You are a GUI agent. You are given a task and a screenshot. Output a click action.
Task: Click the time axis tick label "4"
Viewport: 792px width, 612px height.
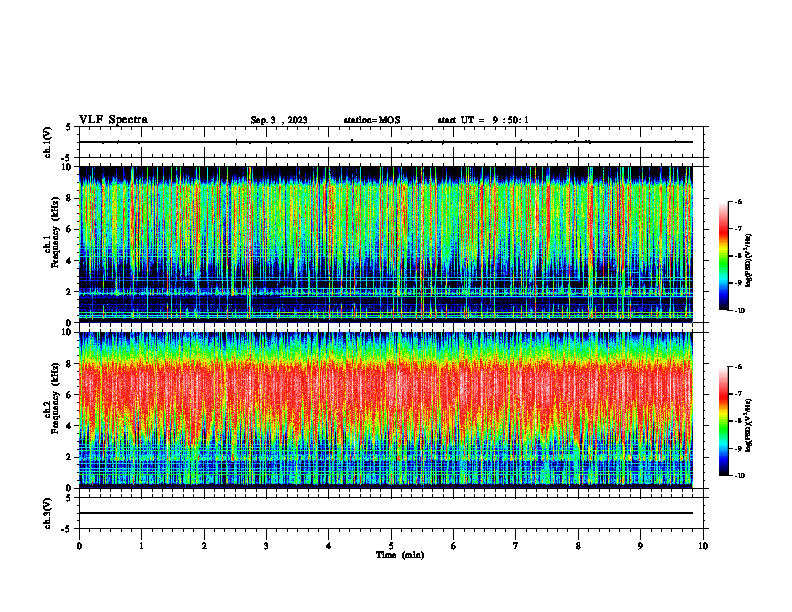click(x=329, y=546)
